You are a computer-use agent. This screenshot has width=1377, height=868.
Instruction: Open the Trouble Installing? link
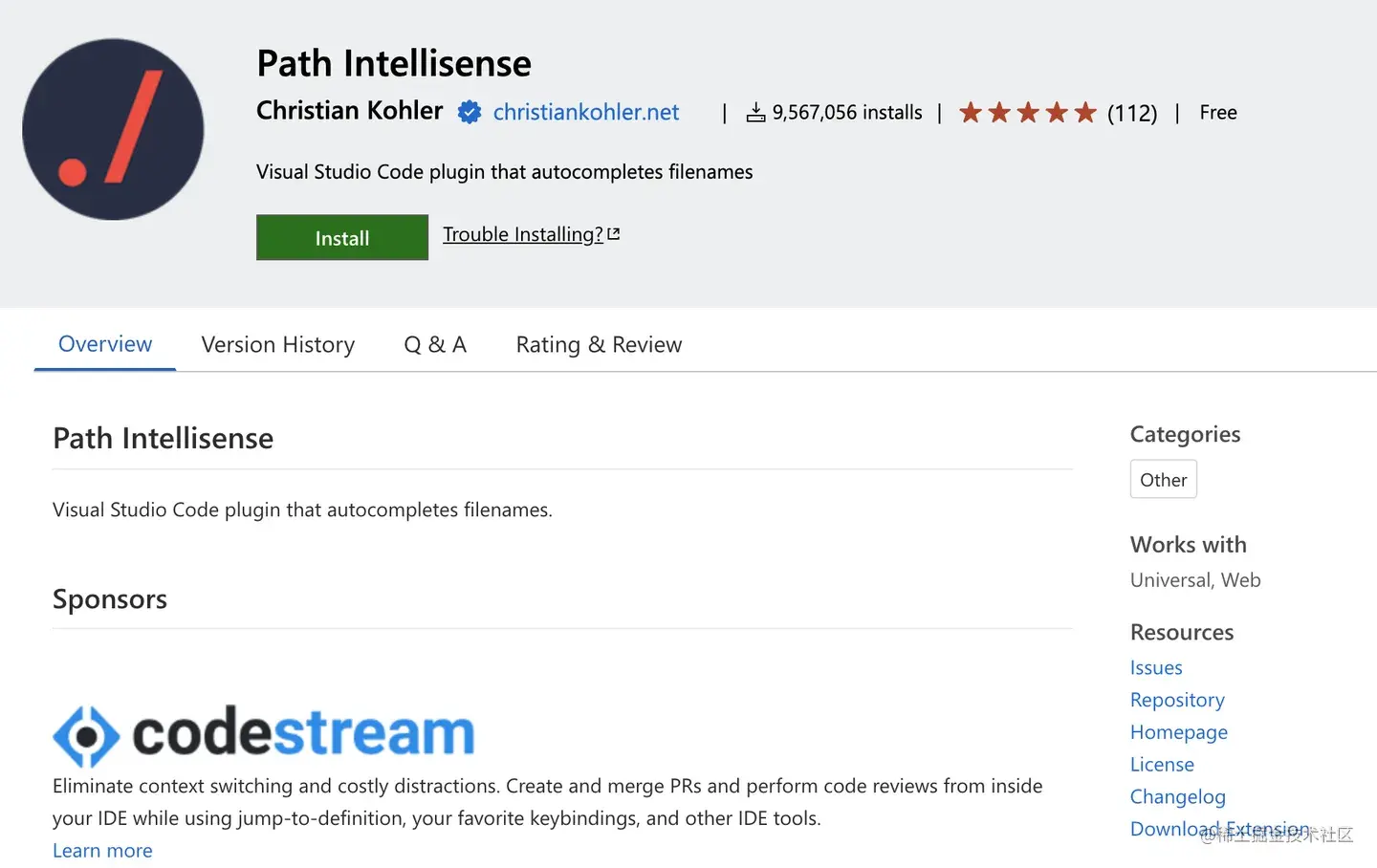(x=523, y=234)
